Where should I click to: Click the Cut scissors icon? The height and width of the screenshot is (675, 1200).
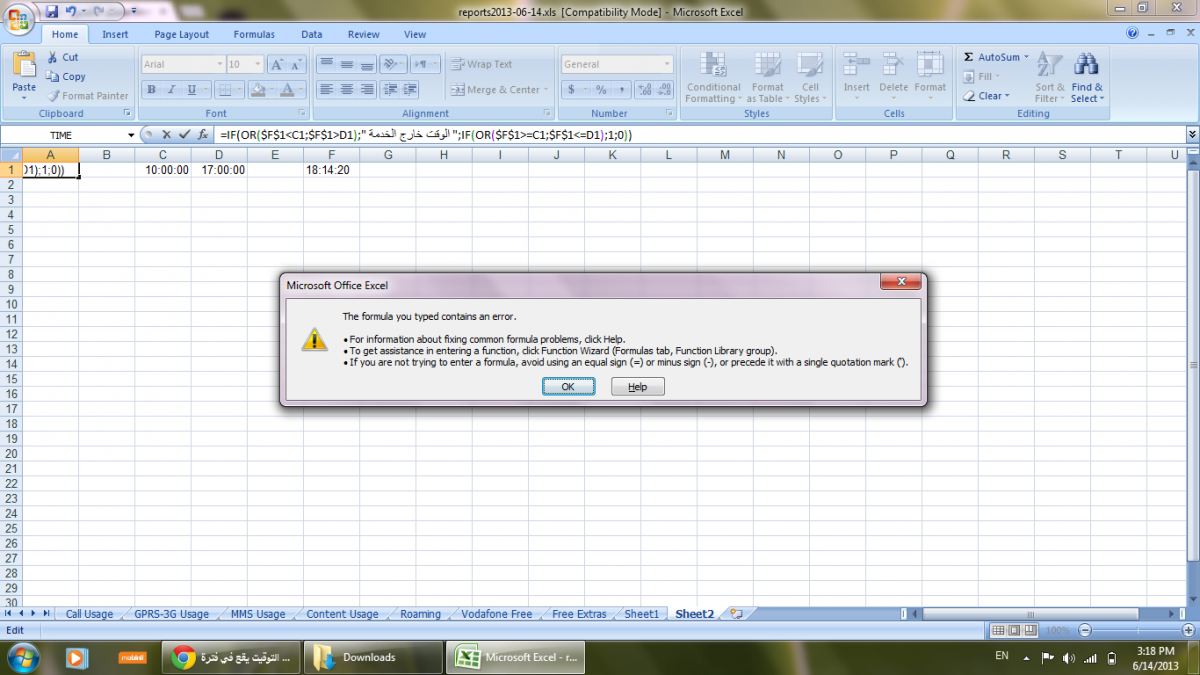click(53, 58)
